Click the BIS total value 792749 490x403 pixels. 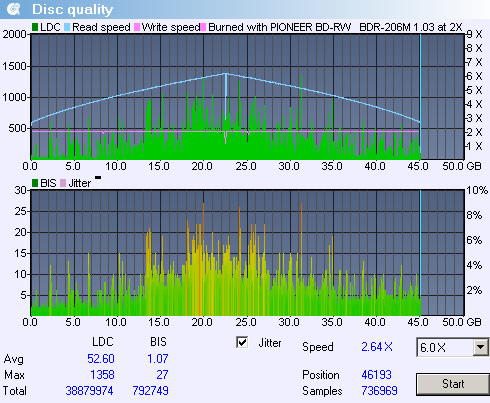point(150,391)
